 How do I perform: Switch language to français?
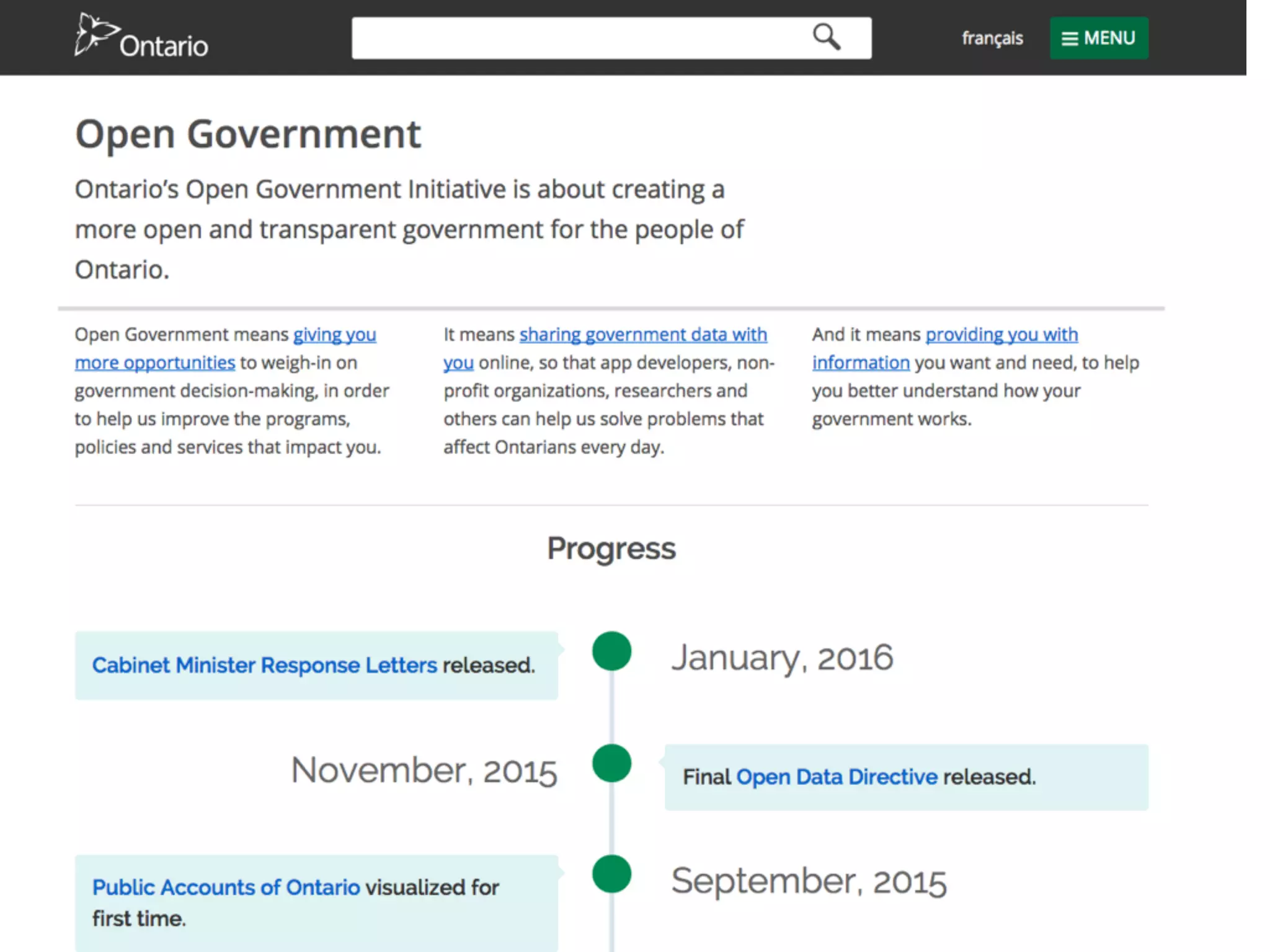click(x=992, y=38)
